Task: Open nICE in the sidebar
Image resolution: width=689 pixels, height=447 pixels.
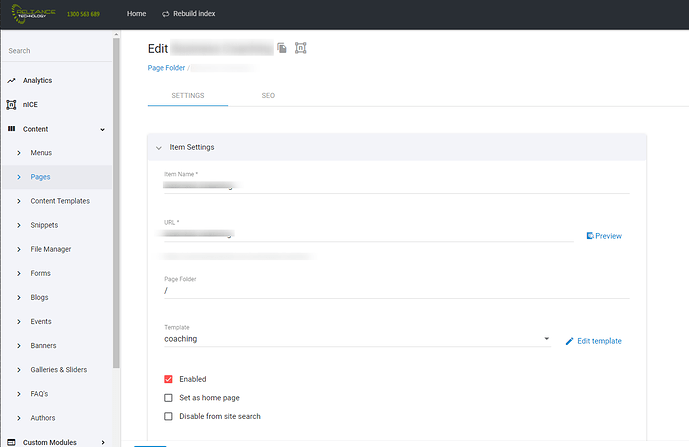Action: pos(30,105)
